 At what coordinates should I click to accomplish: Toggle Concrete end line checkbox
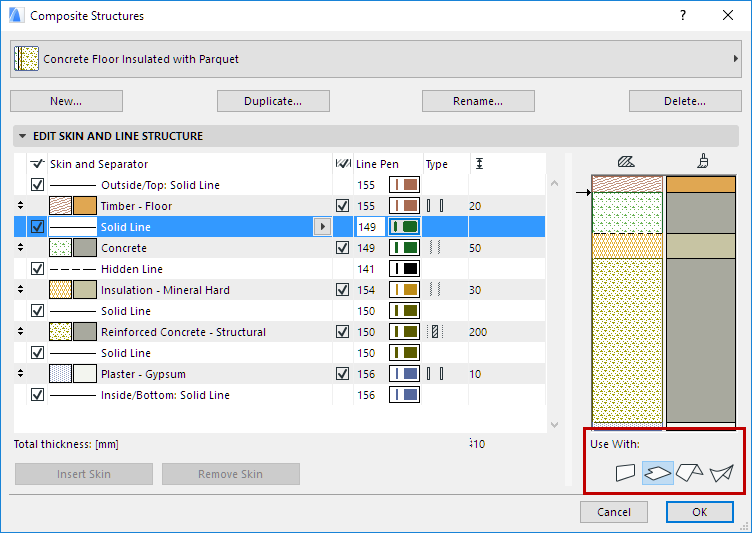pos(342,248)
